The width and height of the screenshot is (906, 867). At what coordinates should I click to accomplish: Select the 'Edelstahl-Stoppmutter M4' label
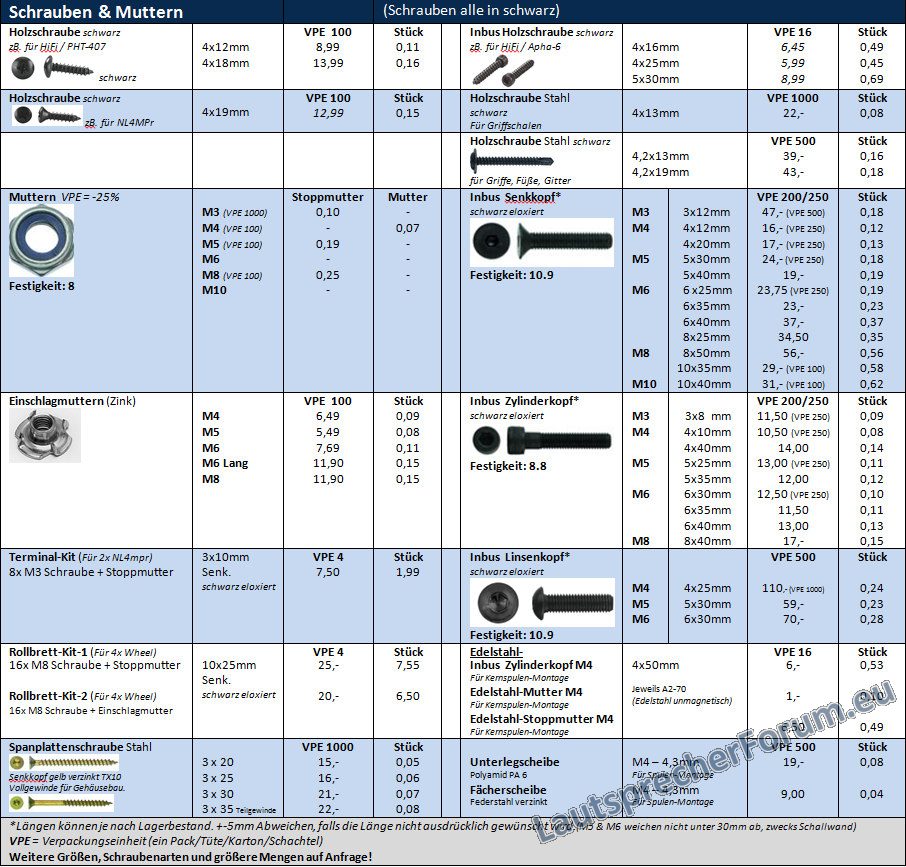click(541, 719)
